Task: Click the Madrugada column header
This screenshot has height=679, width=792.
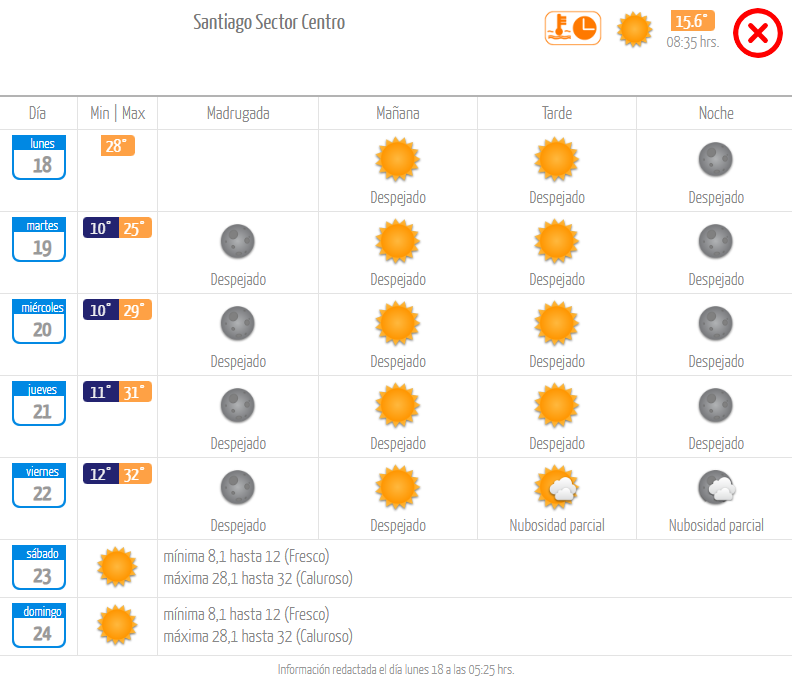Action: [x=238, y=113]
